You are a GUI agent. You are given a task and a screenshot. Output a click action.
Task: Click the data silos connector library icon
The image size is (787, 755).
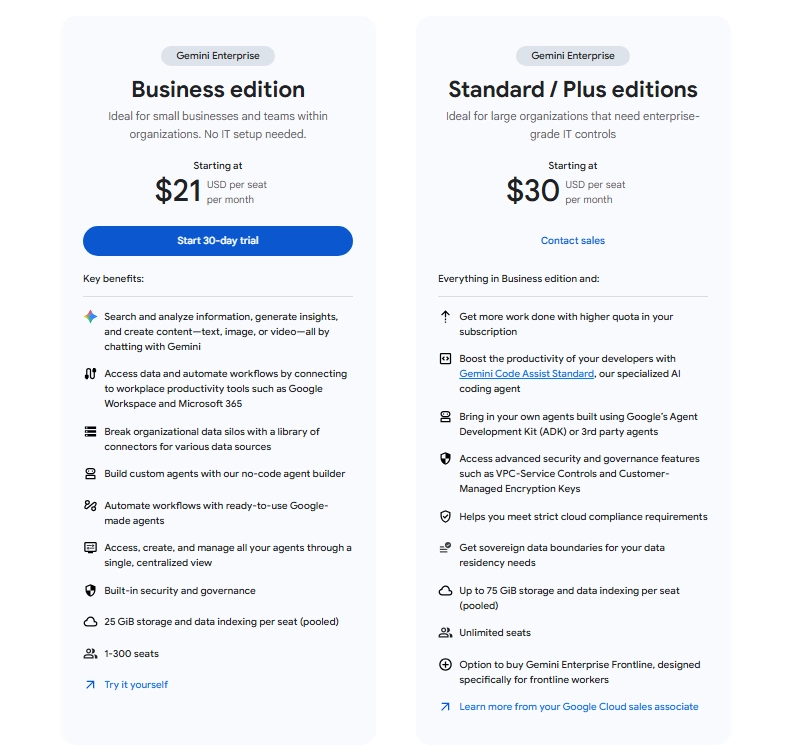(90, 432)
